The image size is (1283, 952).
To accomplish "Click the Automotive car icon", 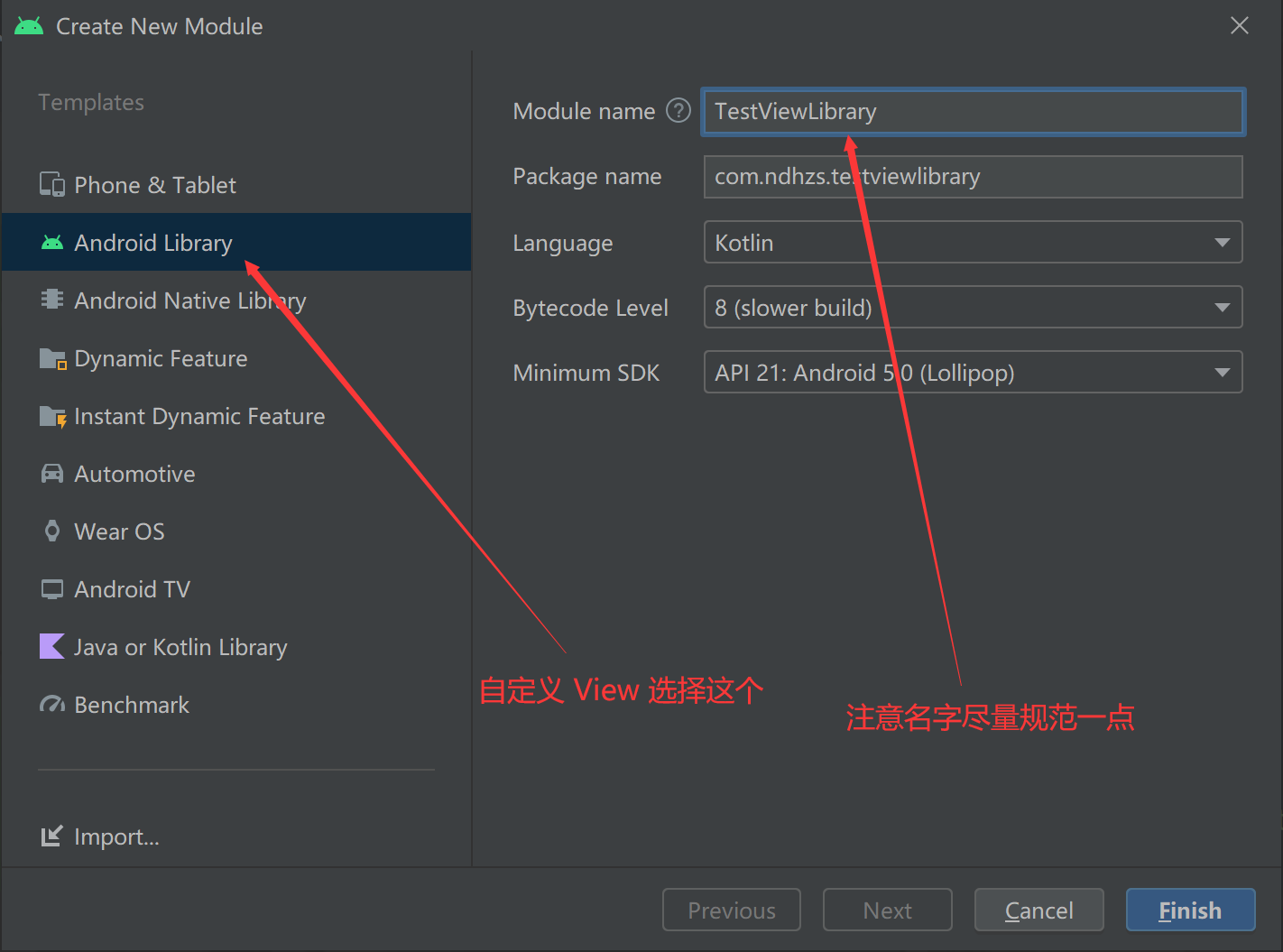I will point(52,474).
